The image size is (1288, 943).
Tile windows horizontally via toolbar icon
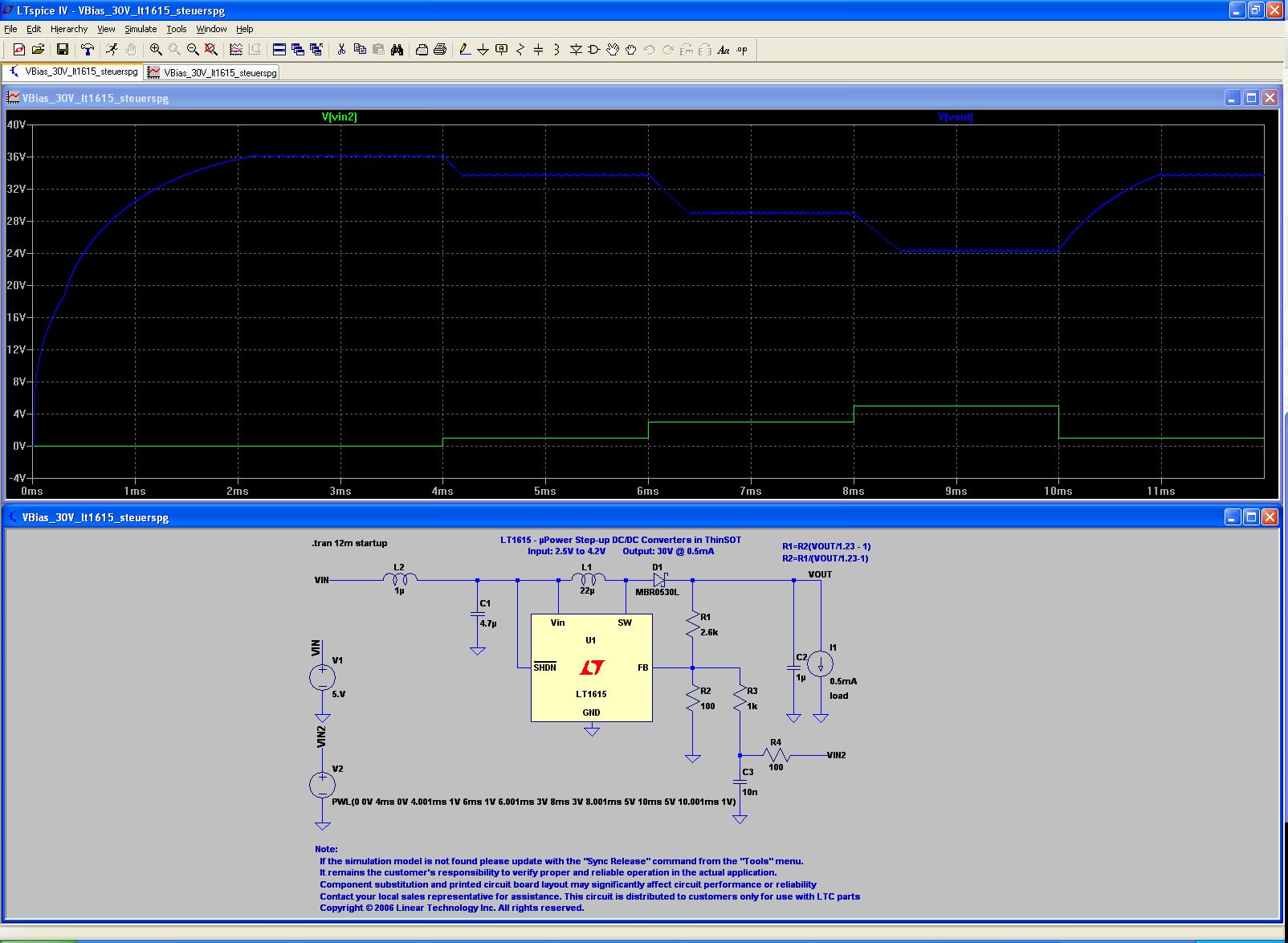coord(279,50)
